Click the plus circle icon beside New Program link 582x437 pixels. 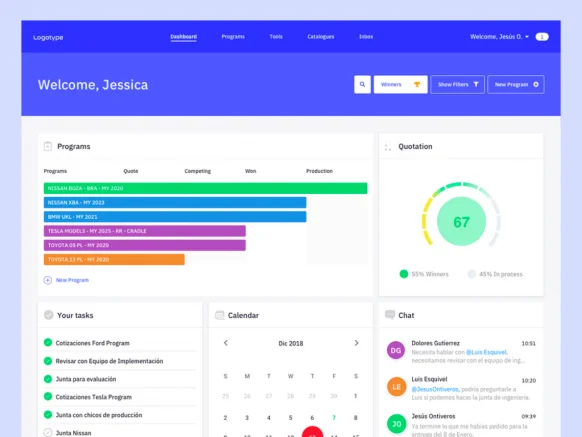coord(48,280)
